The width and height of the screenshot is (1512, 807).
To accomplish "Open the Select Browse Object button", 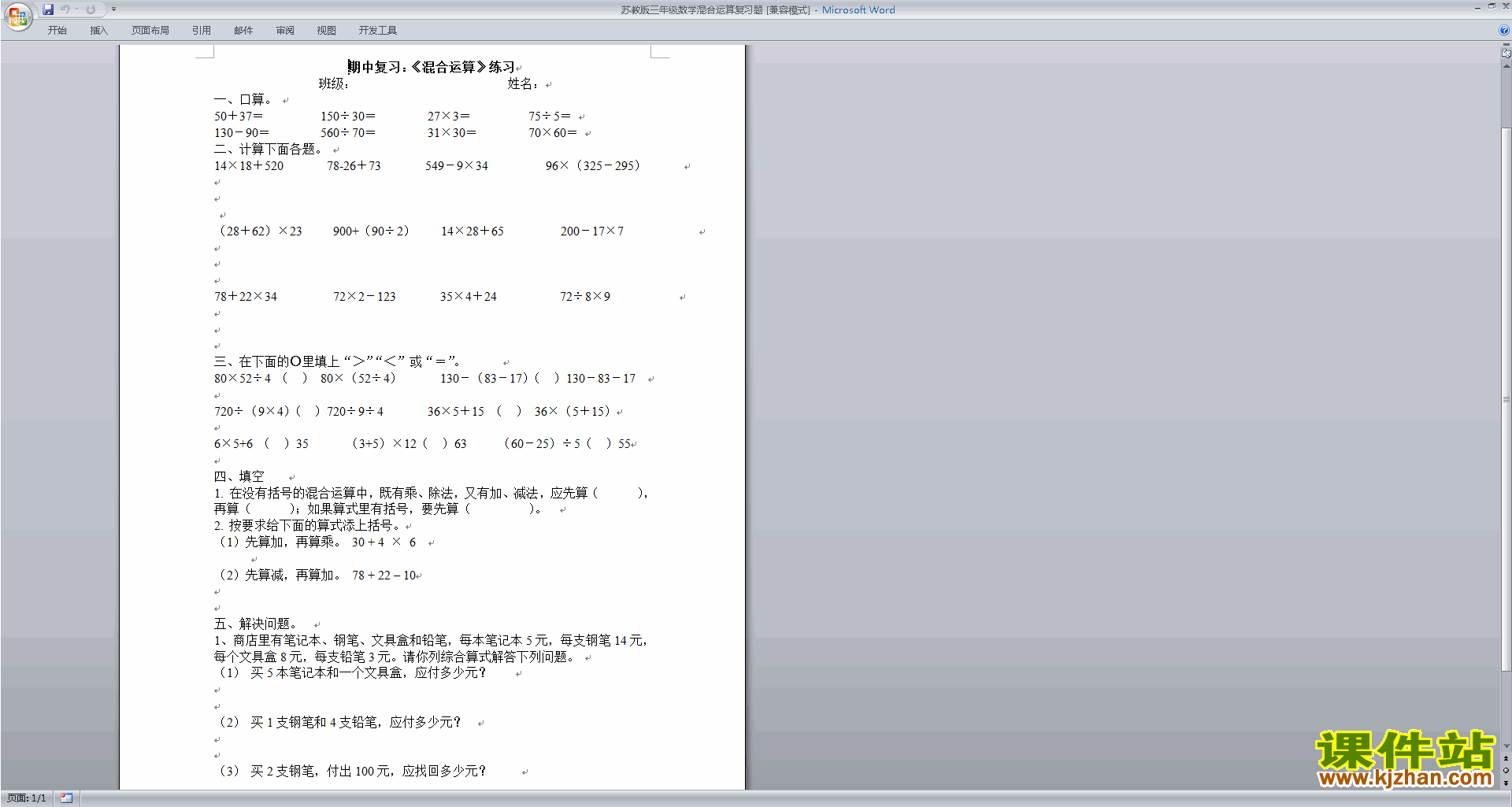I will (1506, 771).
